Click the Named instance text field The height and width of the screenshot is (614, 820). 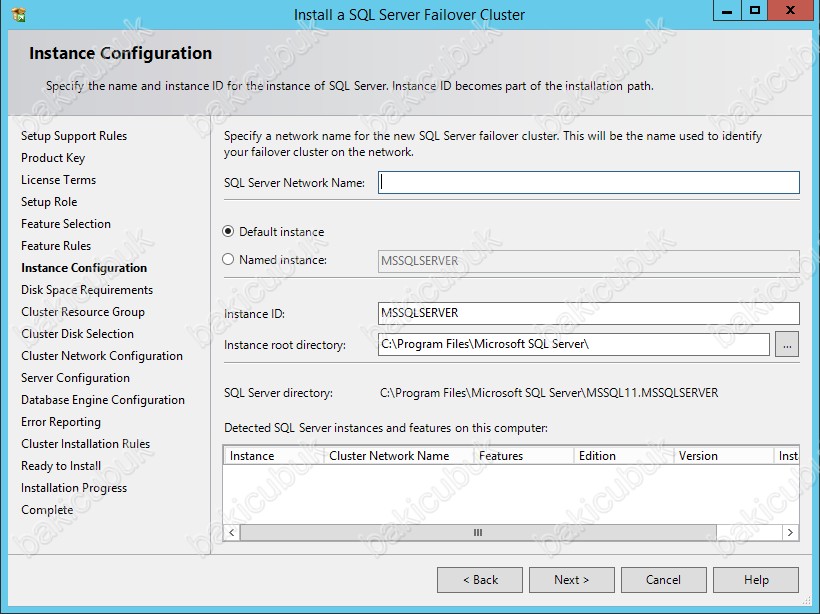(x=588, y=261)
